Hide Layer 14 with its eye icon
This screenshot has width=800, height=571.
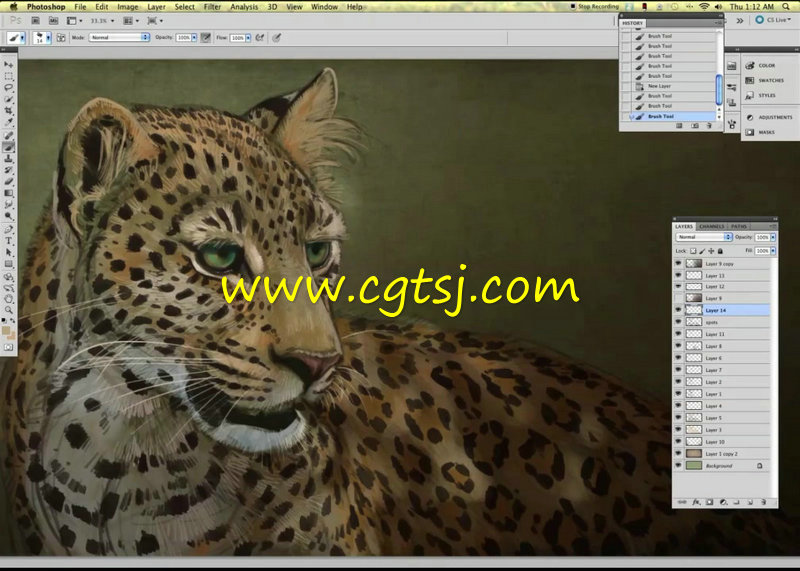[x=678, y=310]
